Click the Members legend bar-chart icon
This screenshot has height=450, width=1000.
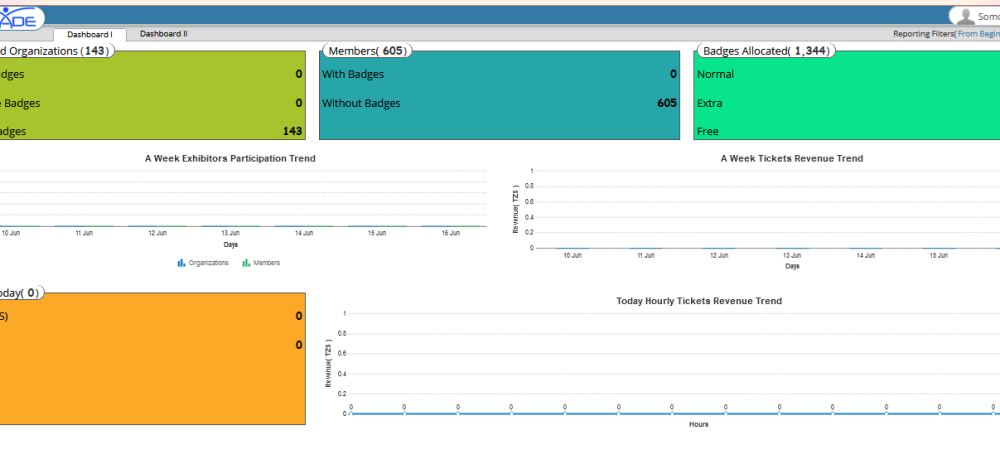tap(246, 263)
